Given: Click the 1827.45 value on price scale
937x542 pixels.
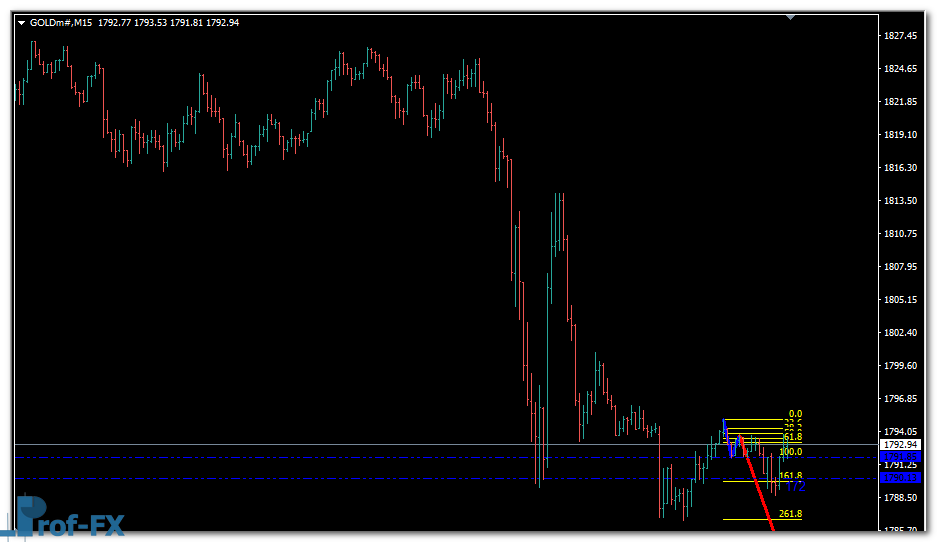Looking at the screenshot, I should [x=902, y=36].
